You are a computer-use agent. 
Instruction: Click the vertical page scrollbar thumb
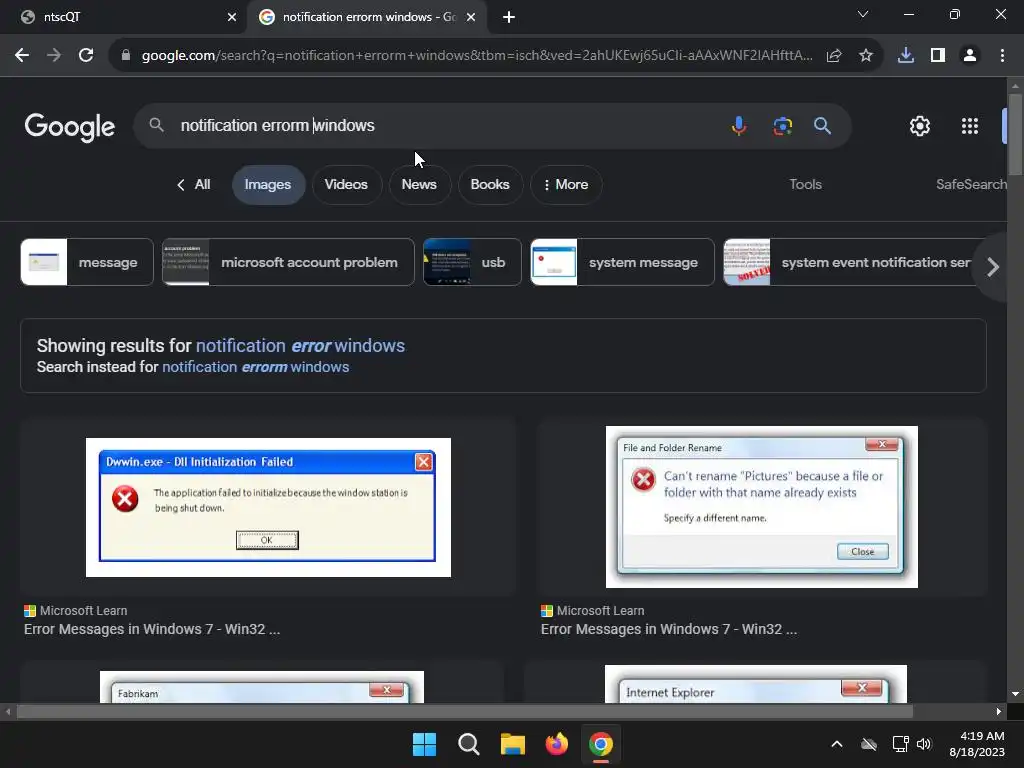[x=1015, y=135]
